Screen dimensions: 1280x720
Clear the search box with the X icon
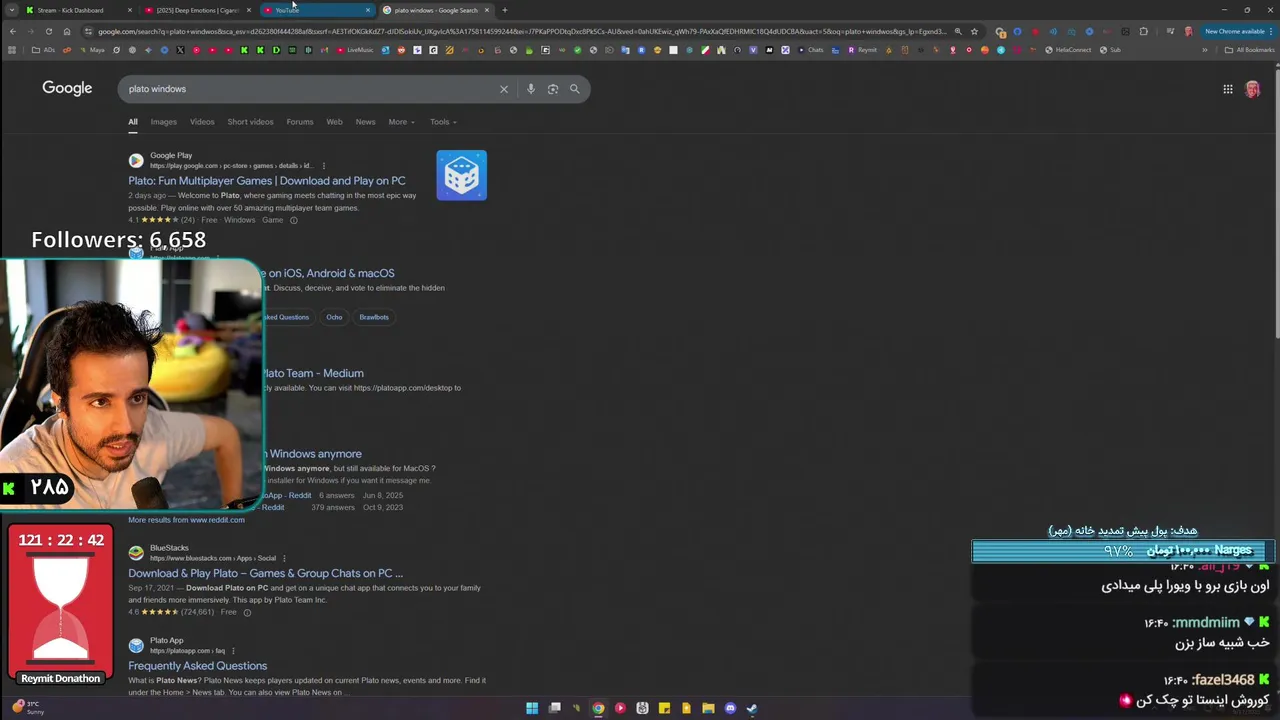coord(504,89)
